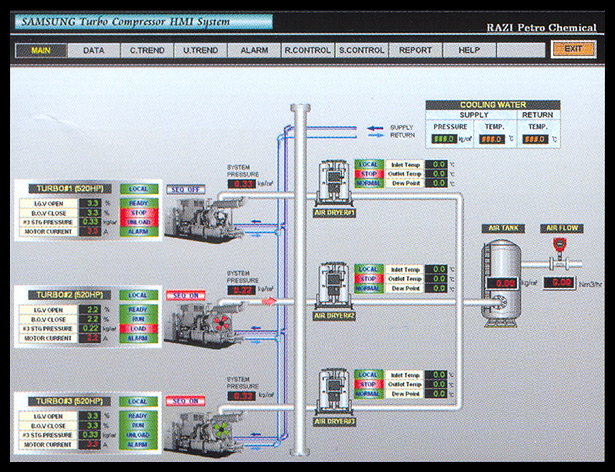Click cooling water supply pressure value

(444, 139)
